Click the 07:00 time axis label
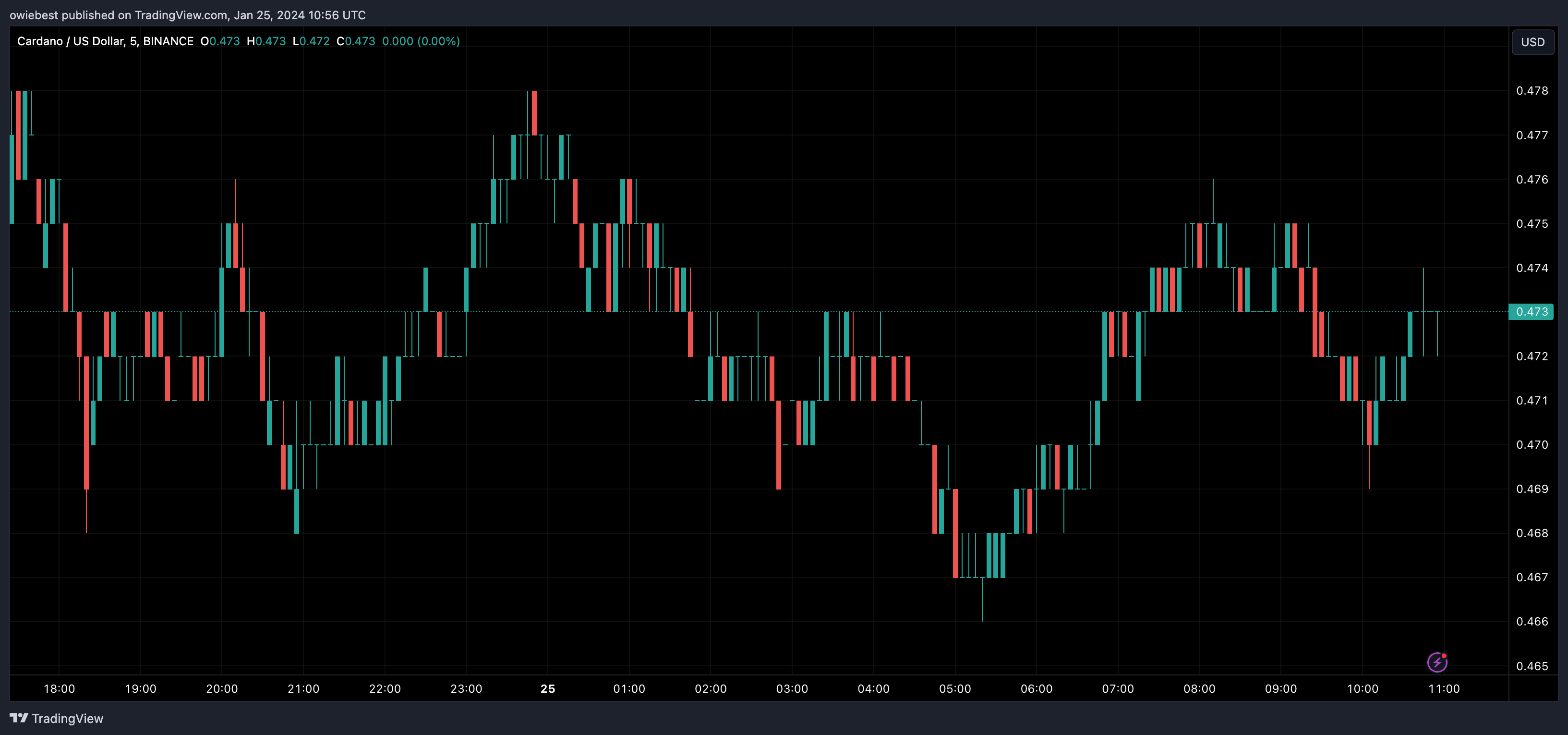The height and width of the screenshot is (735, 1568). 1118,689
